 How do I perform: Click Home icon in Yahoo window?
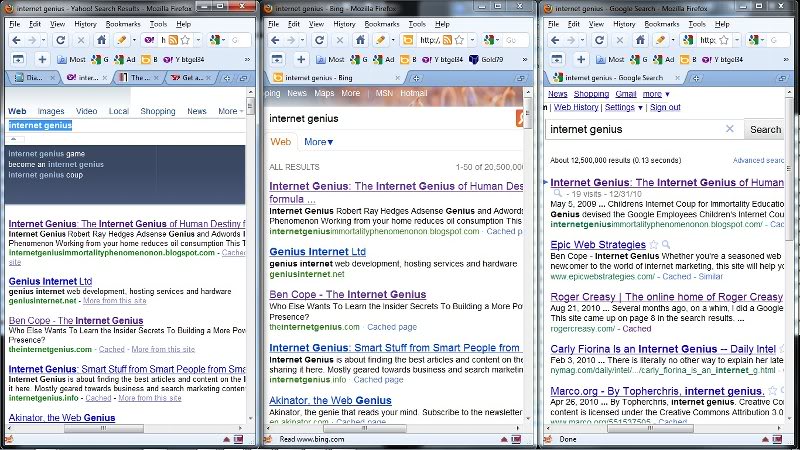tap(102, 40)
